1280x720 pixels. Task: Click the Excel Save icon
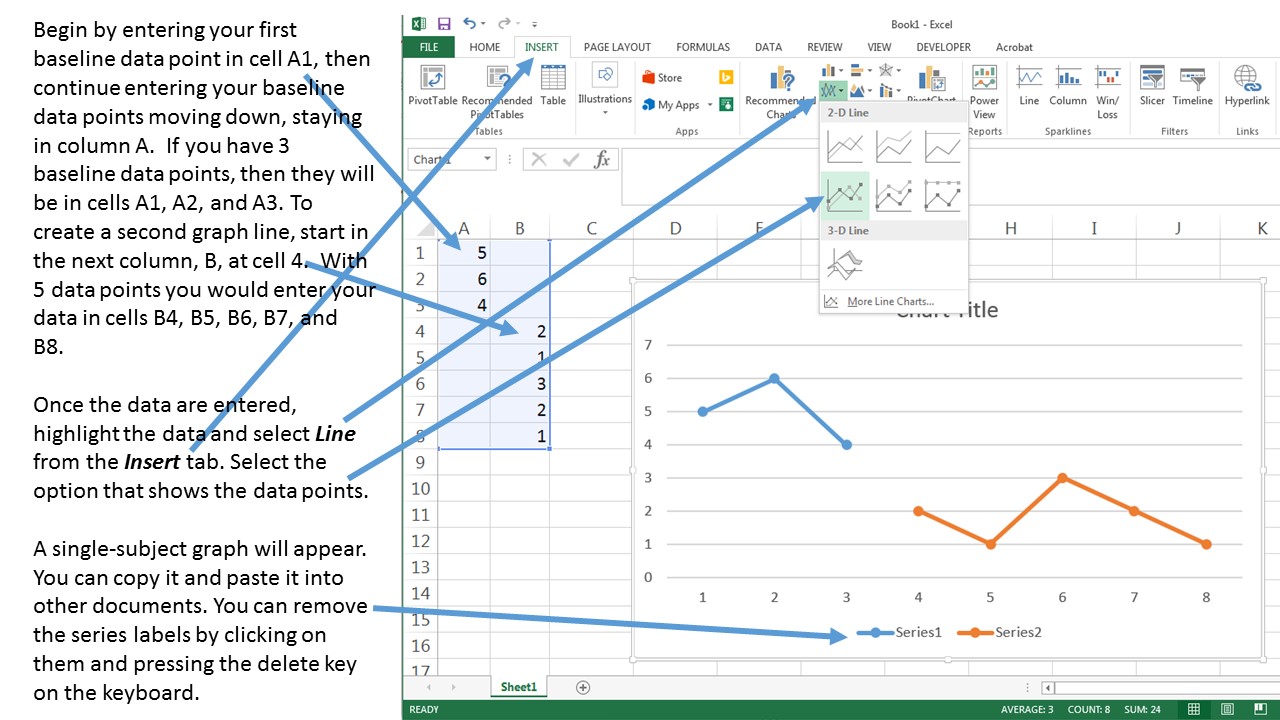point(444,23)
